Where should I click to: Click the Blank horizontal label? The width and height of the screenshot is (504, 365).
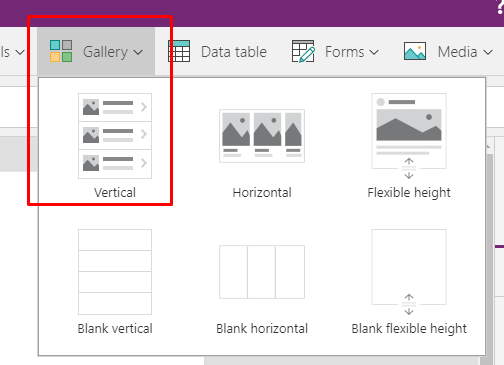[262, 328]
